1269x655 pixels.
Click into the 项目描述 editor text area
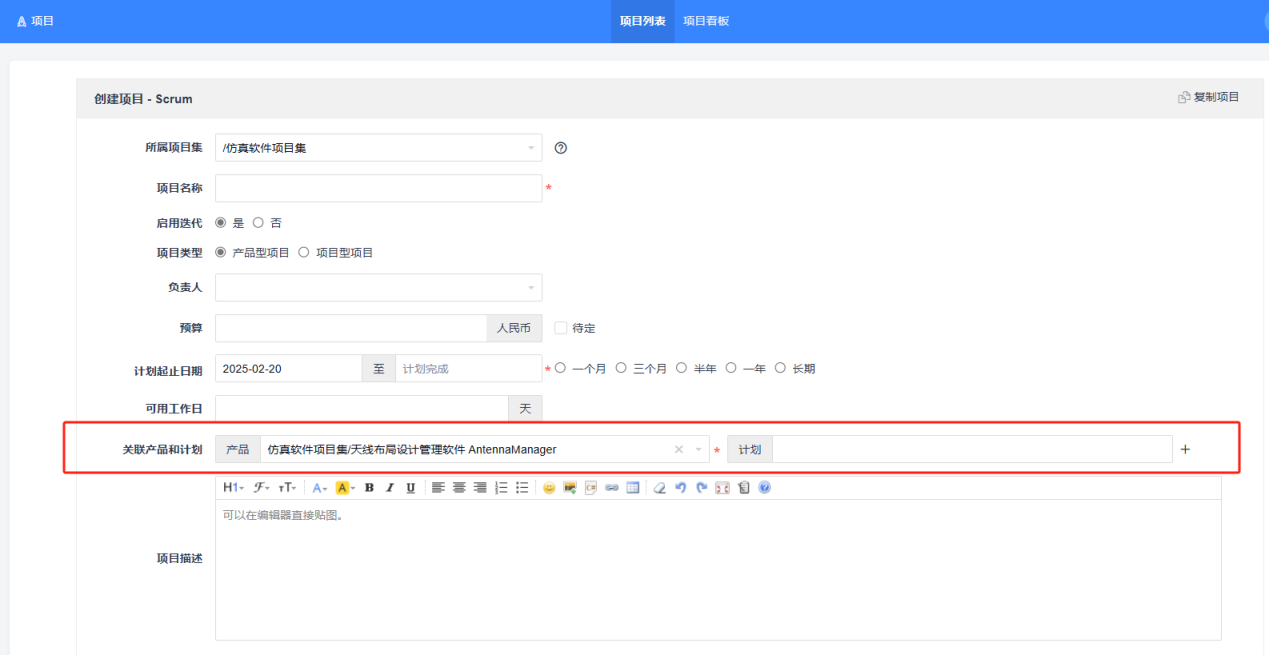tap(718, 569)
